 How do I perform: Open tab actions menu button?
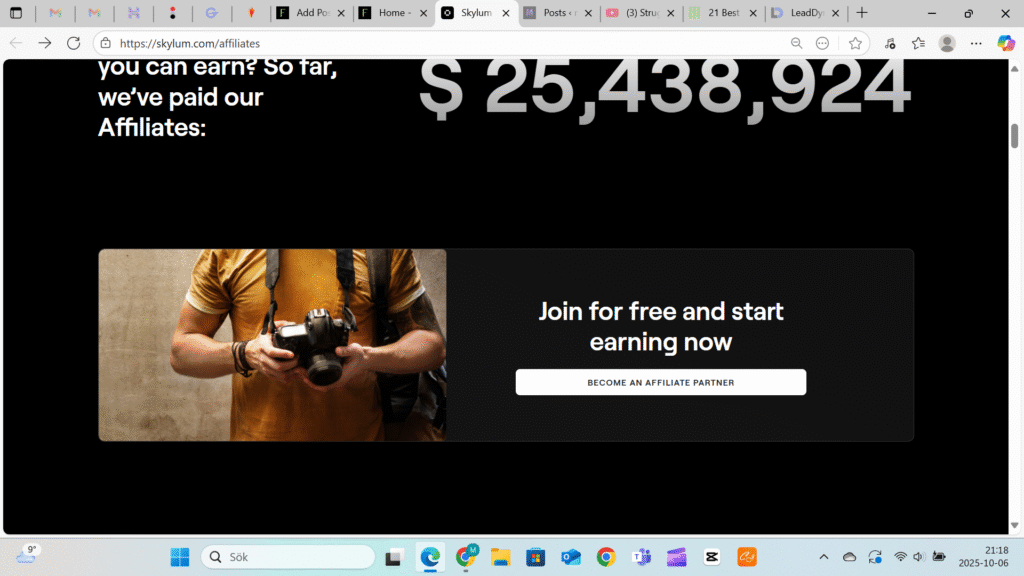pyautogui.click(x=16, y=12)
